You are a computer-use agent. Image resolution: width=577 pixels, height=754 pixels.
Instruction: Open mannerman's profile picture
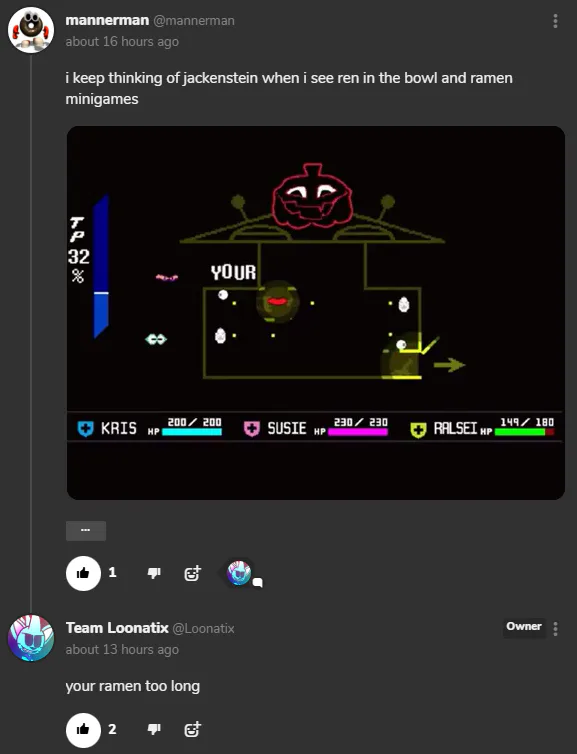click(x=31, y=30)
